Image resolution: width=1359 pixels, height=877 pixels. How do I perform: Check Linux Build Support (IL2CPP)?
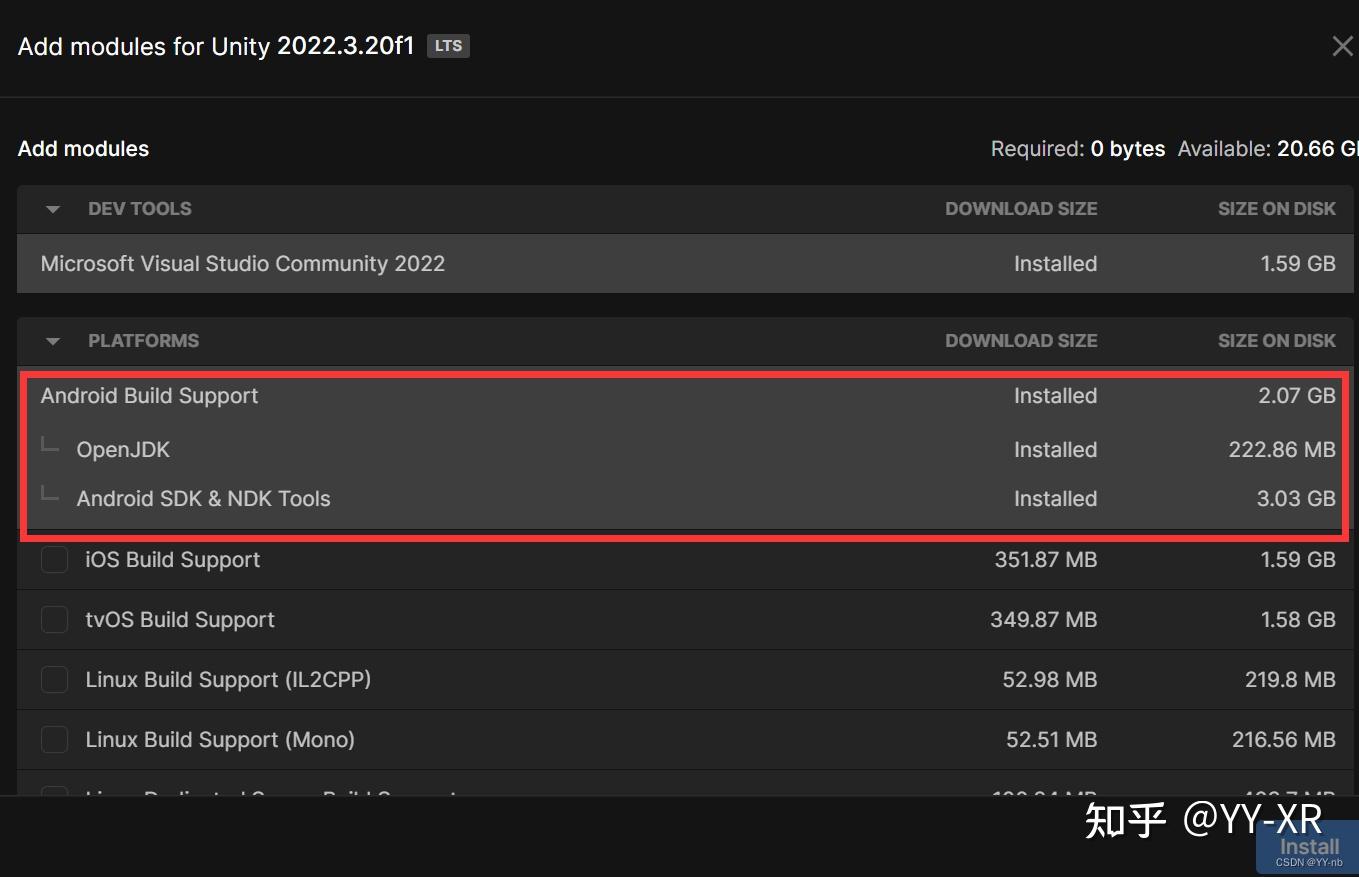point(54,680)
